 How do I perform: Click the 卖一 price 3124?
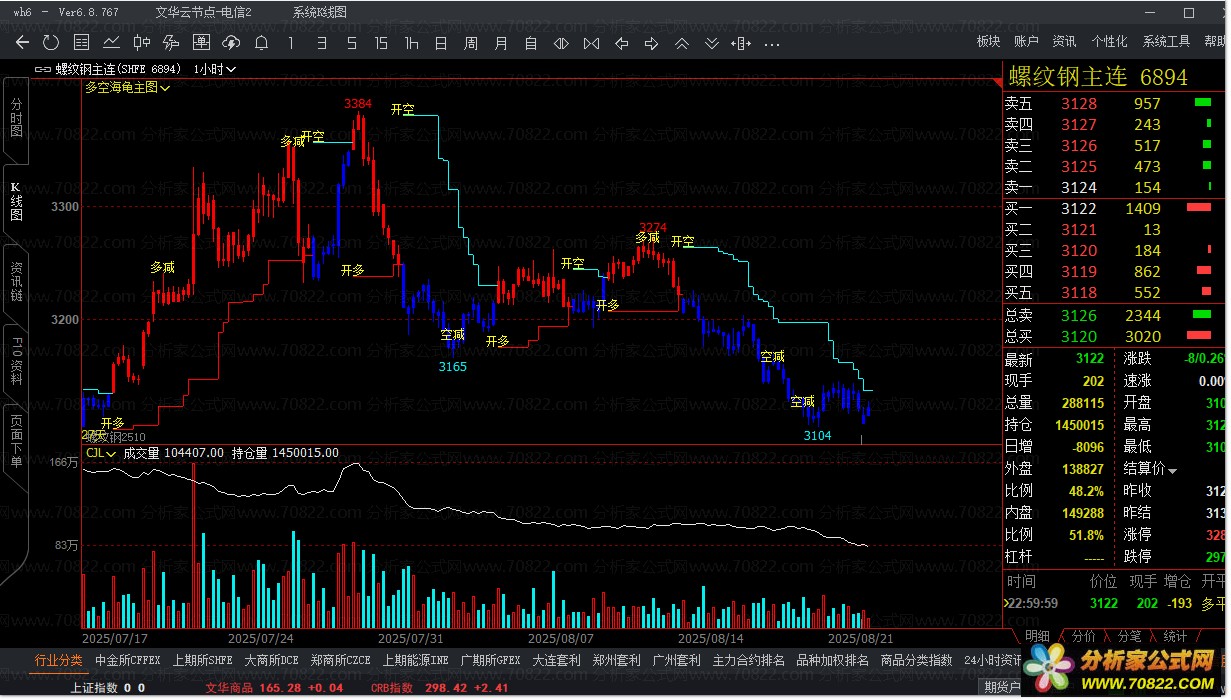coord(1079,187)
